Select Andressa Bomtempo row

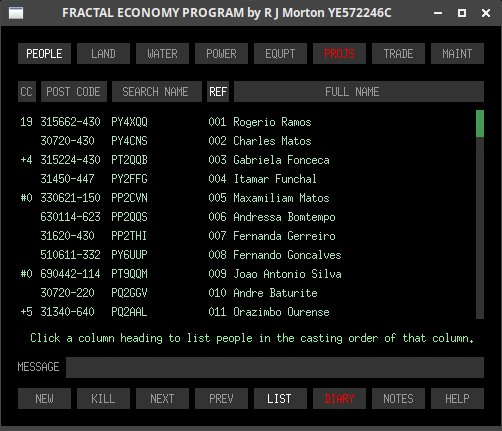click(x=284, y=217)
